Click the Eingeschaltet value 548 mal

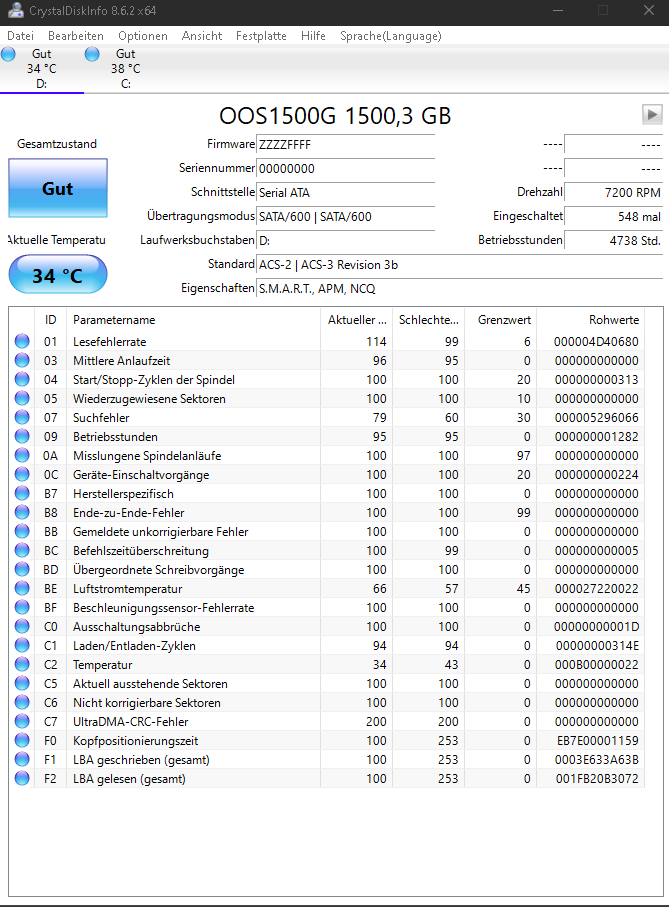(x=613, y=217)
